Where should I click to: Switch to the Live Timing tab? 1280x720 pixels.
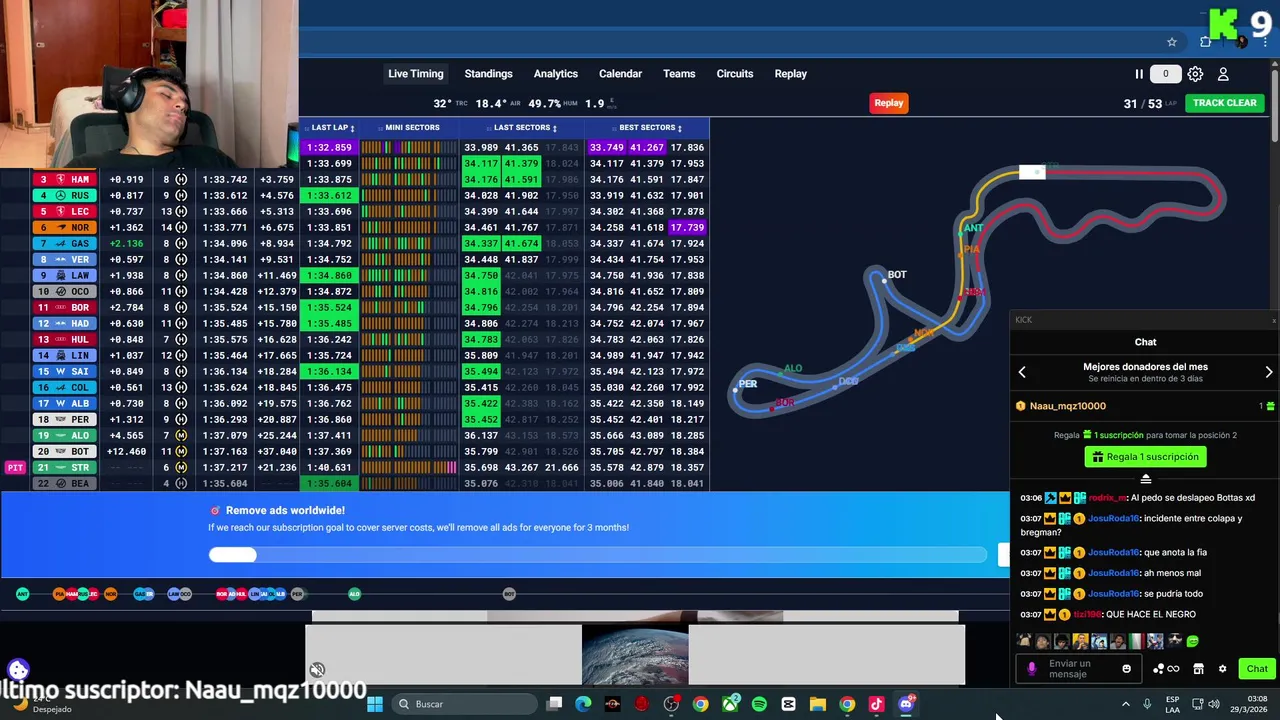[415, 74]
